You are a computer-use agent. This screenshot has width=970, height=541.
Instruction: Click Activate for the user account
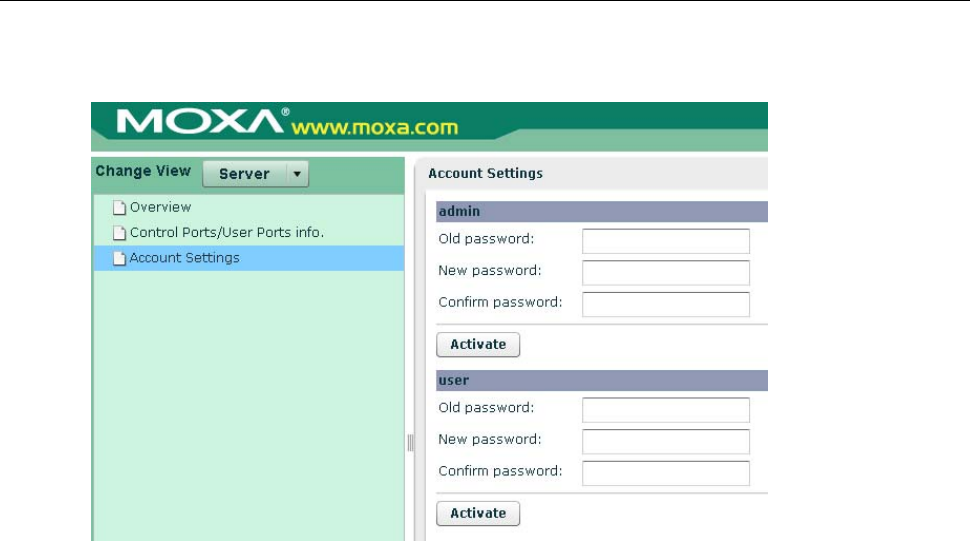tap(478, 513)
